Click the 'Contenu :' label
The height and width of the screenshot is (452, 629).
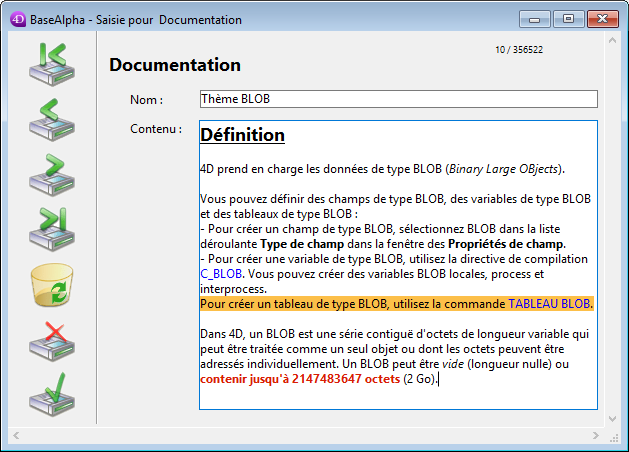point(156,129)
